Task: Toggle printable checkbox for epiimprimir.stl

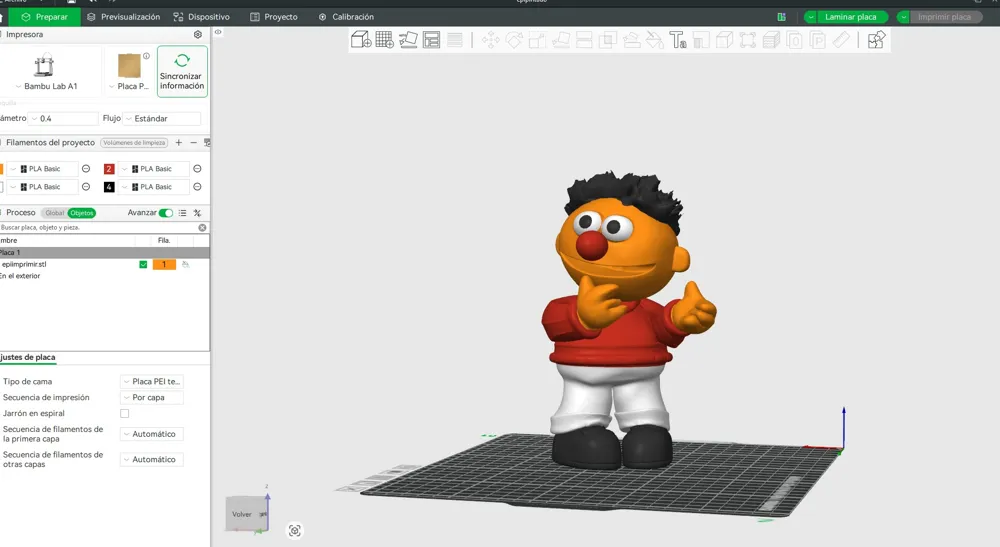Action: tap(143, 265)
